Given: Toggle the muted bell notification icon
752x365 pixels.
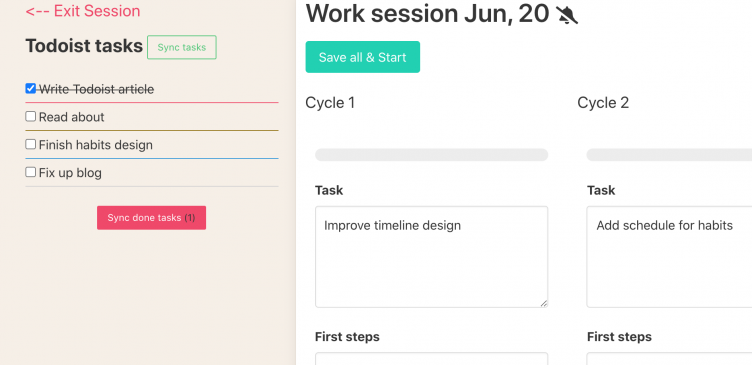Looking at the screenshot, I should 567,15.
